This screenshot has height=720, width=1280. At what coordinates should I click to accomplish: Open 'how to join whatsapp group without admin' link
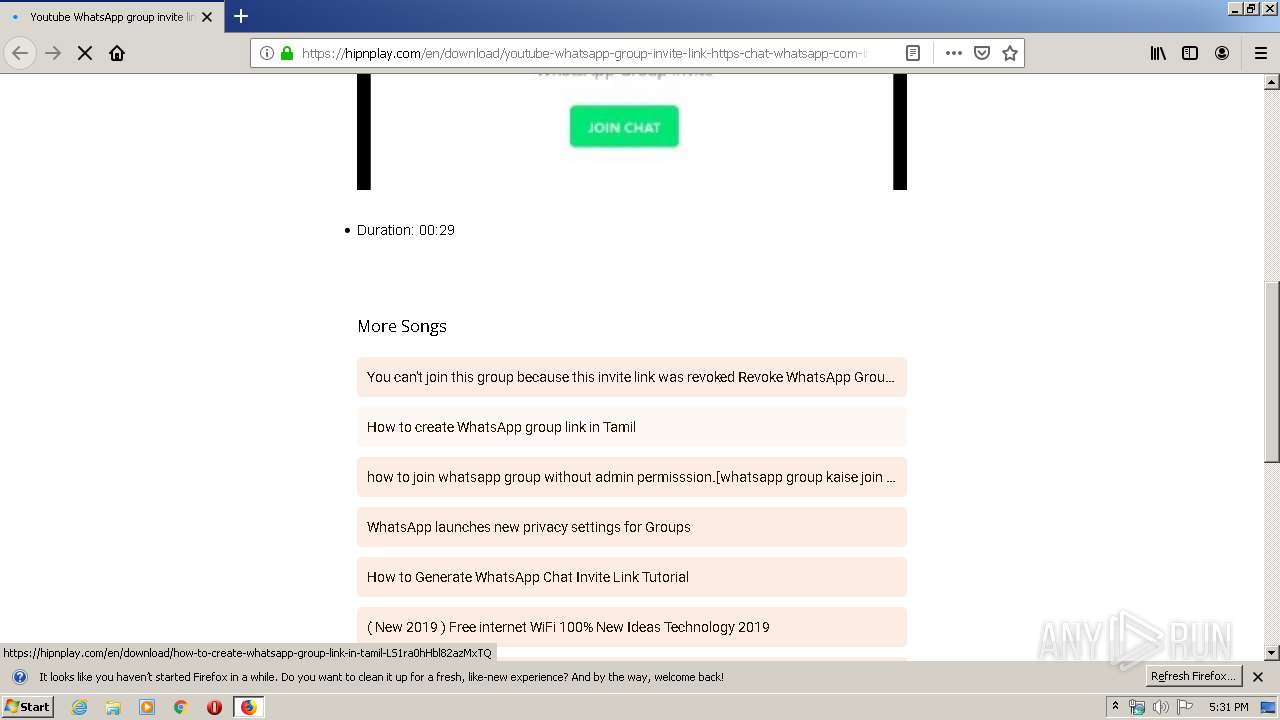pyautogui.click(x=632, y=477)
